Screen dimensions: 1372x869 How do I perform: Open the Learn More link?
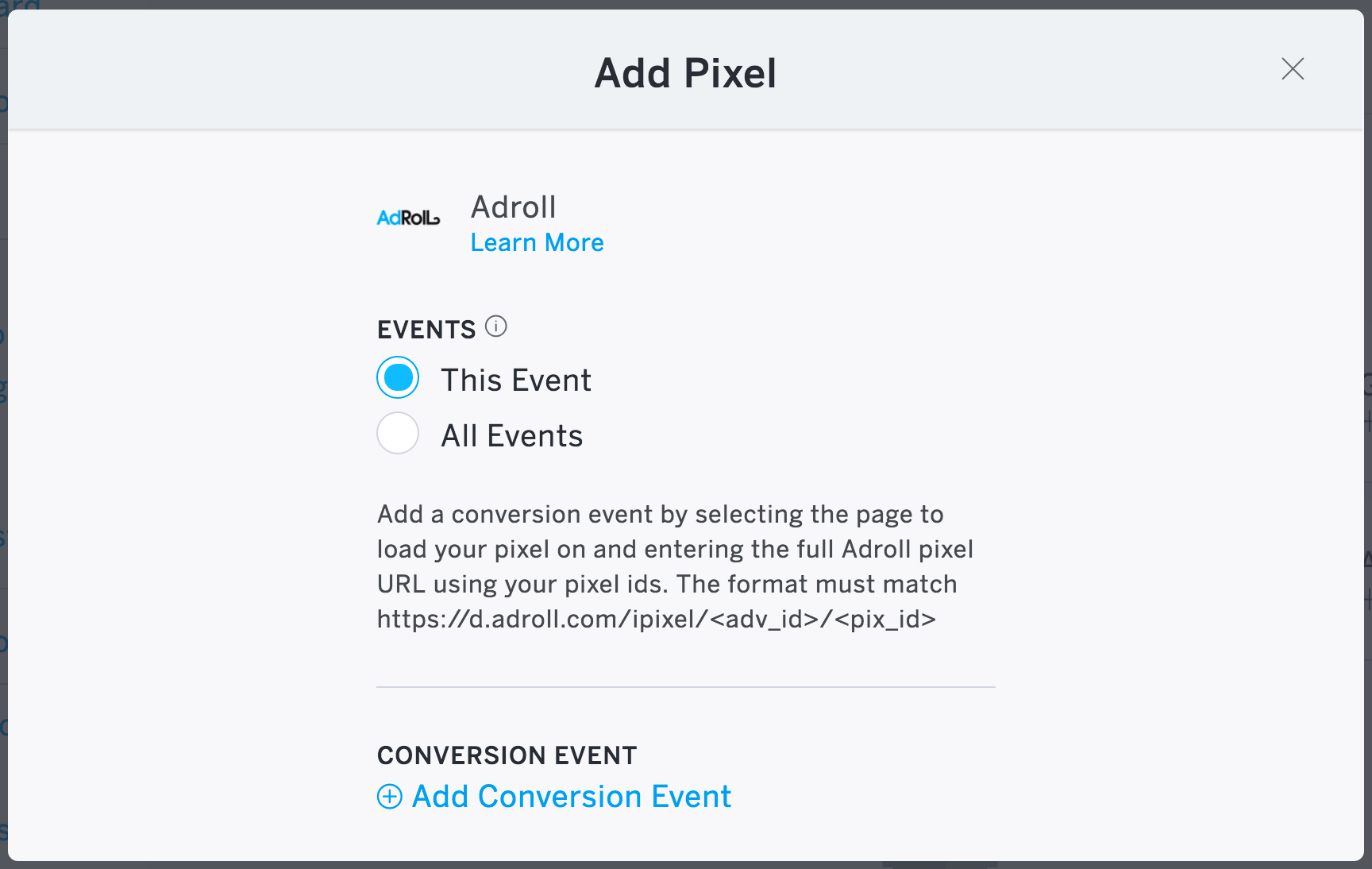click(537, 243)
